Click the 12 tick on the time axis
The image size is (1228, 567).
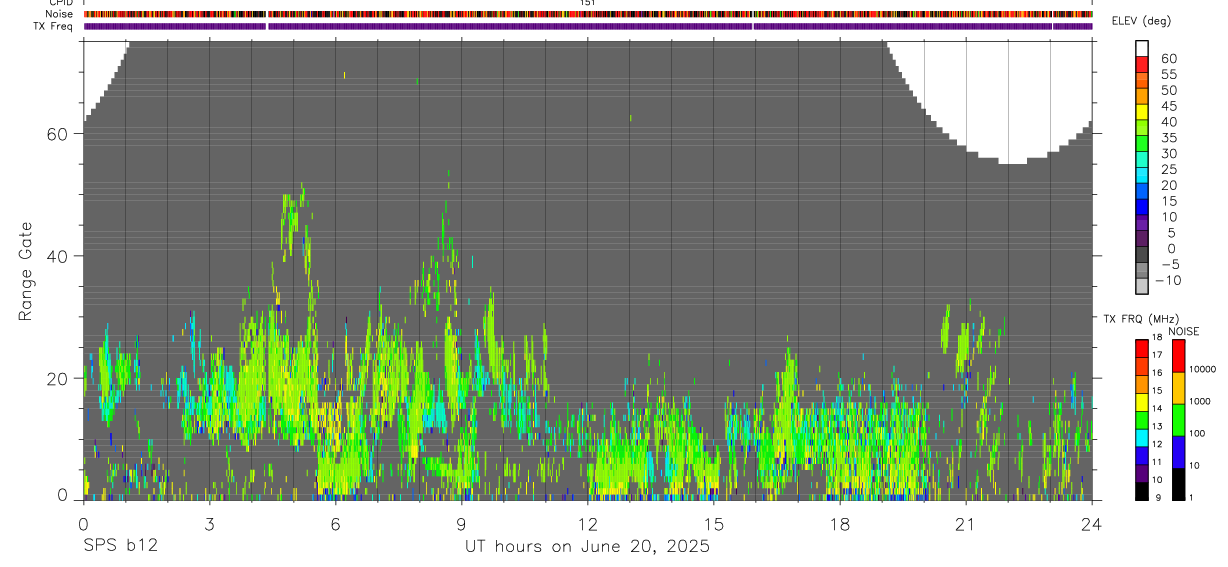click(x=587, y=524)
